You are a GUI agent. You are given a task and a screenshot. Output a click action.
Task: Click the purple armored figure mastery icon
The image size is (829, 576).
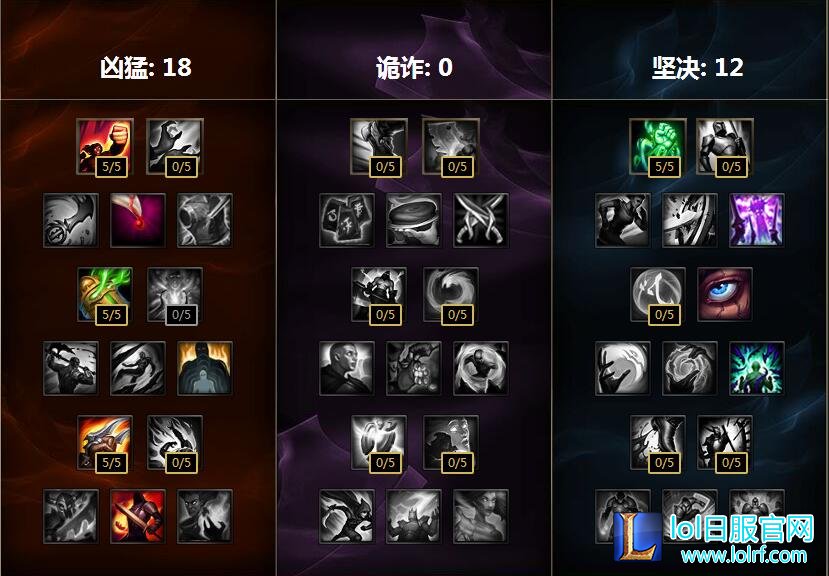(x=757, y=220)
